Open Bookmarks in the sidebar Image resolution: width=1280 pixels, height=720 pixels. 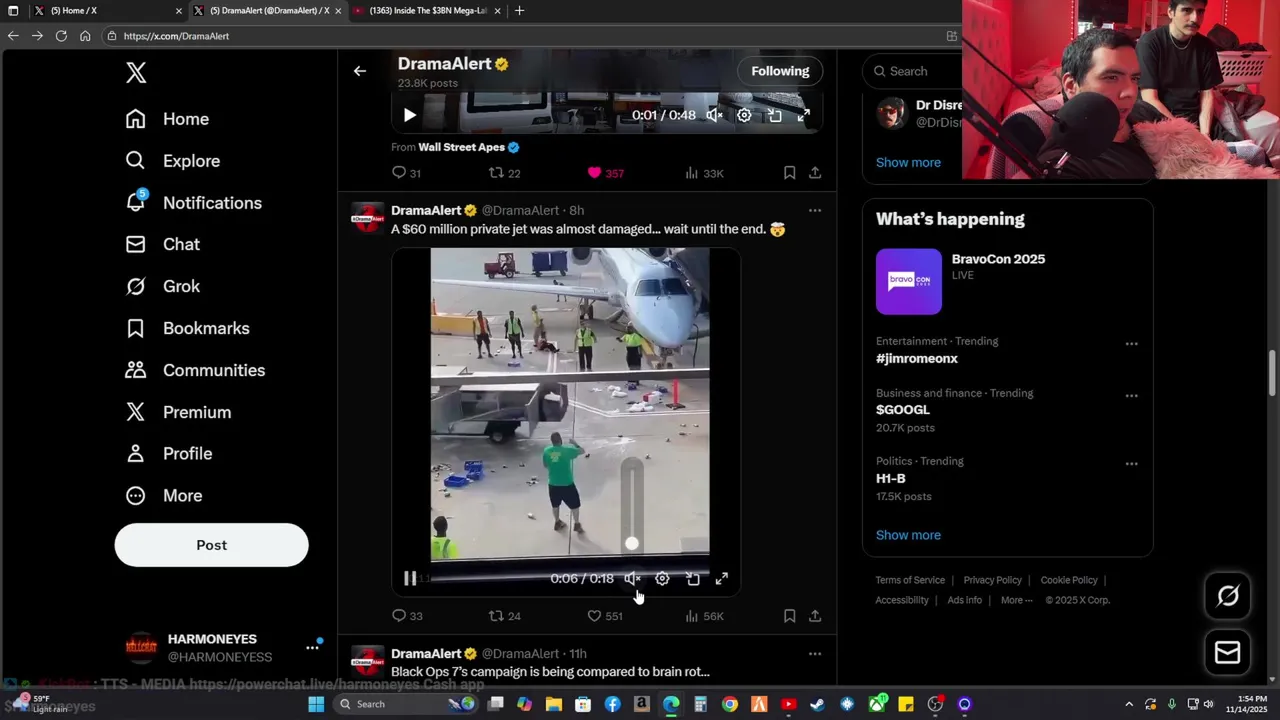tap(187, 328)
